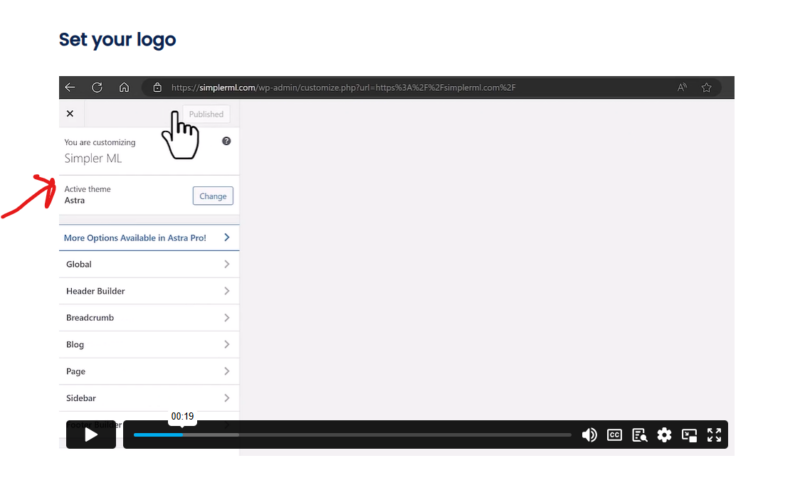Expand the Global settings section

(x=148, y=264)
